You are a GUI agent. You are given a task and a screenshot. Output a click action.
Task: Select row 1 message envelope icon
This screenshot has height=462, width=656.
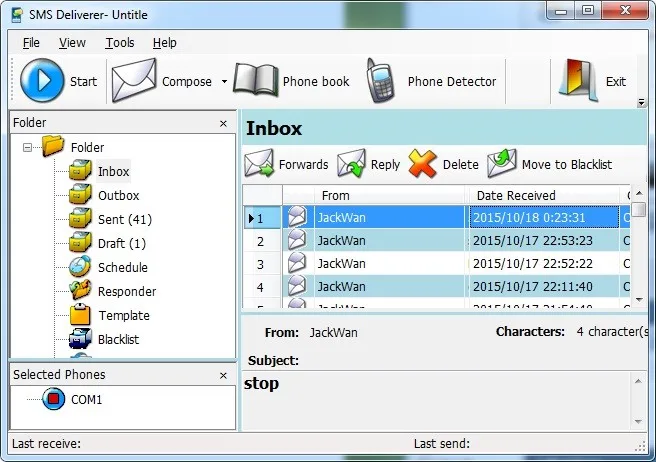[297, 216]
